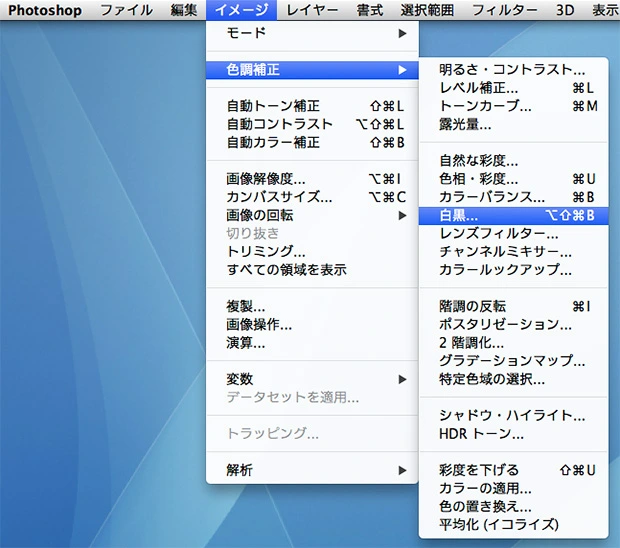Open 特定色域の選択 adjustment

[x=513, y=379]
